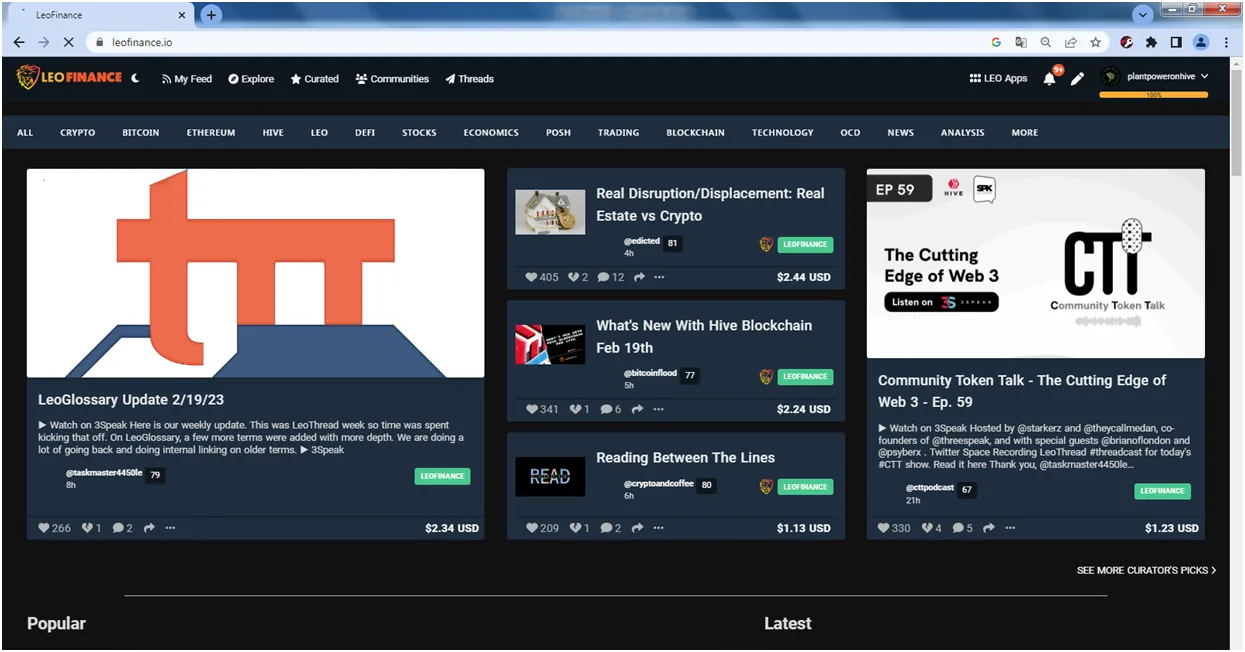This screenshot has height=652, width=1245.
Task: Select CRYPTO category
Action: click(78, 132)
